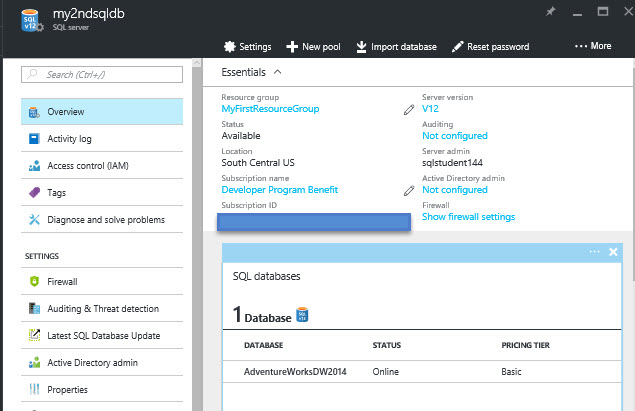
Task: Select Activity log in the sidebar
Action: pyautogui.click(x=69, y=139)
